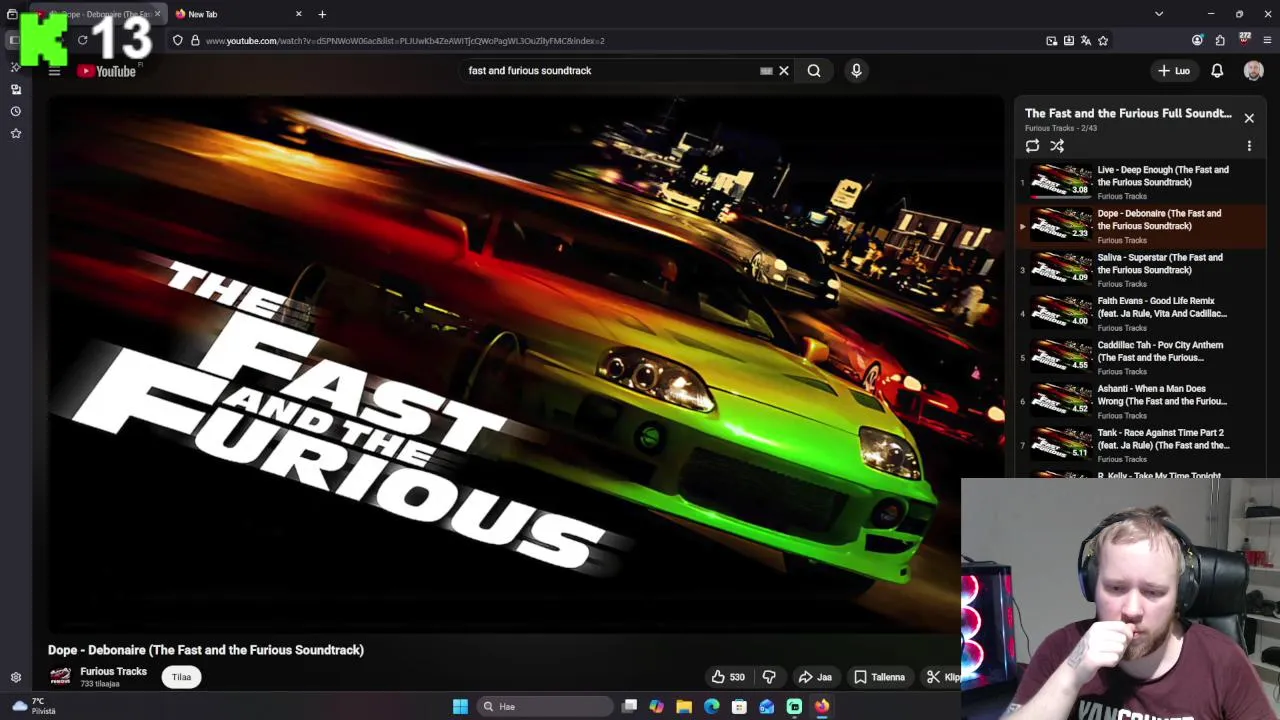This screenshot has height=720, width=1280.
Task: Dislike the video
Action: click(769, 677)
